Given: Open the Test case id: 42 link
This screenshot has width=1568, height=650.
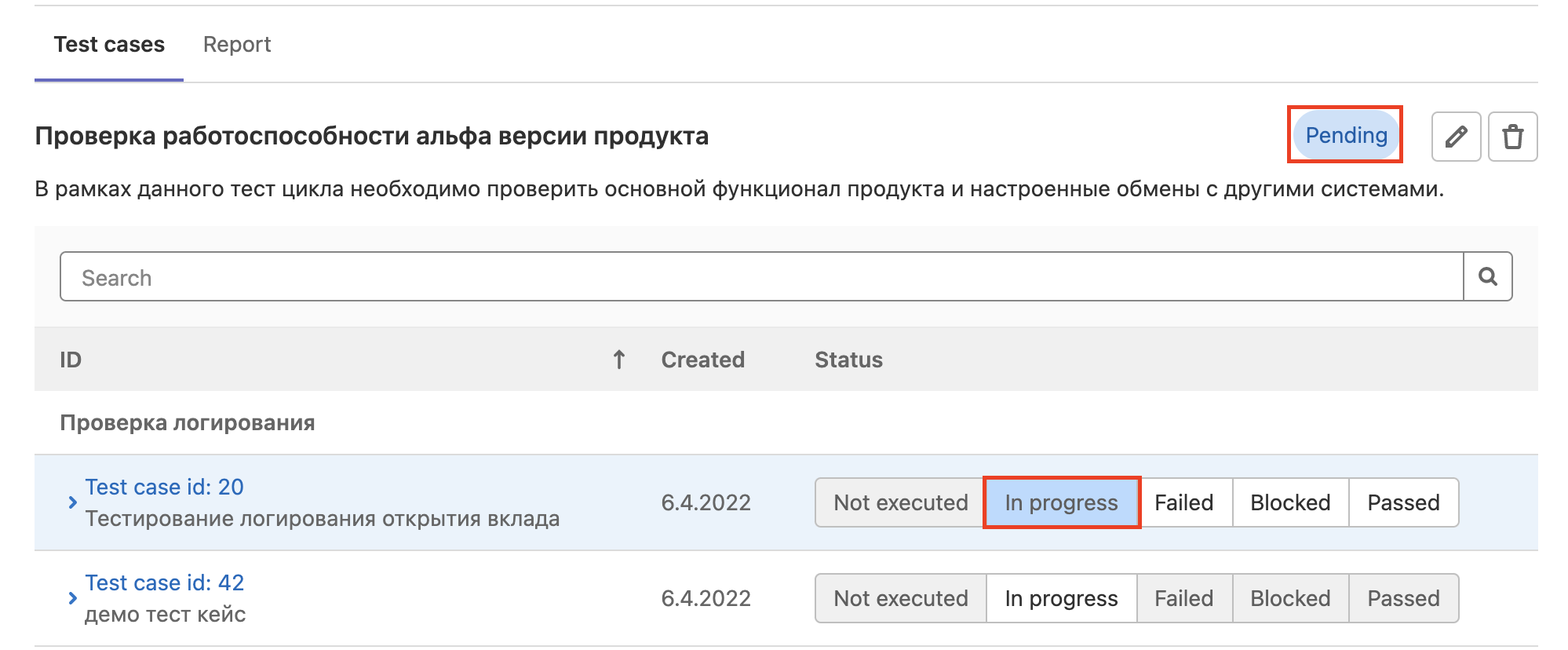Looking at the screenshot, I should [164, 582].
